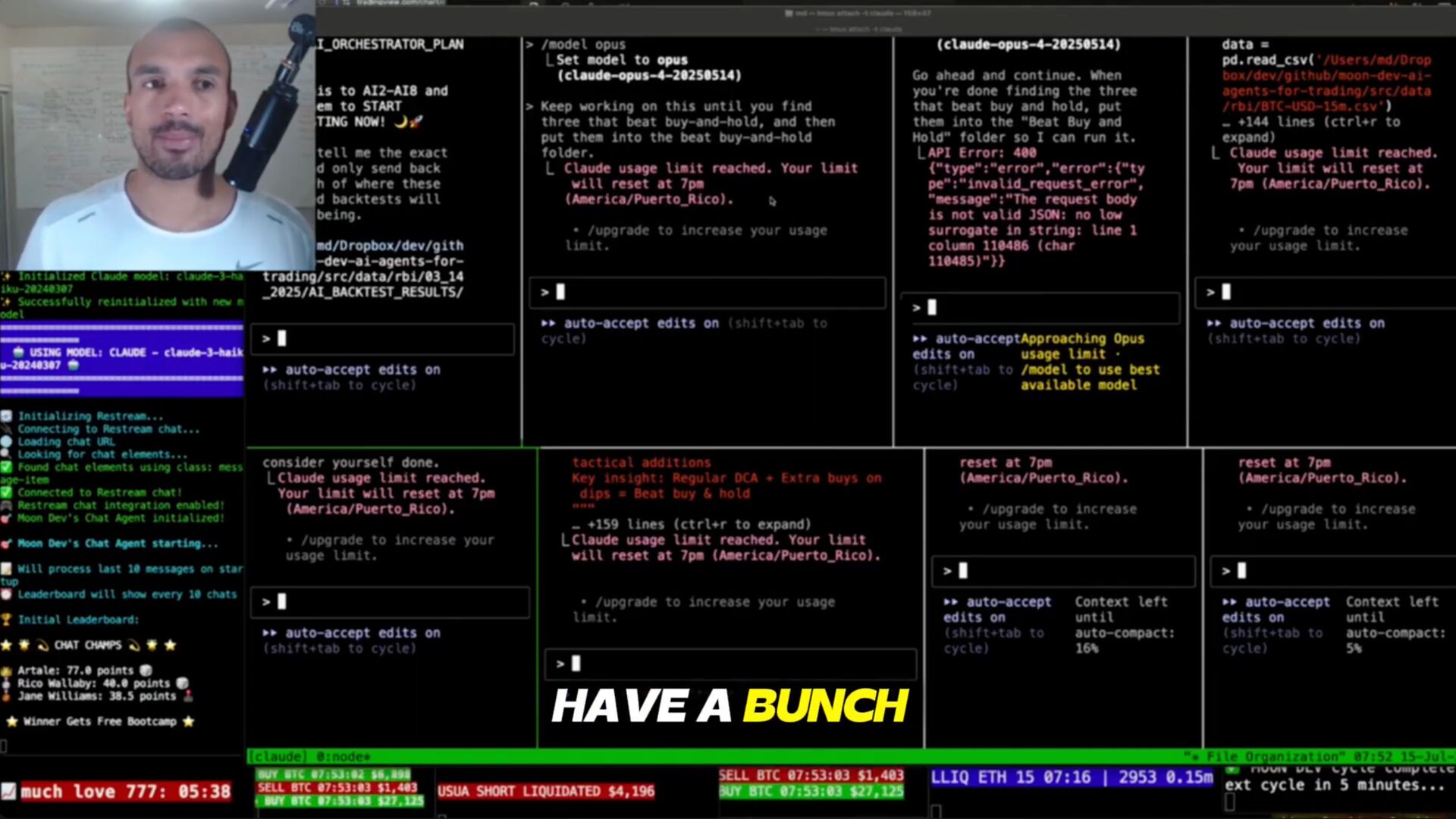Click the trophy icon beside Initial Leaderboard
Screen dimensions: 1456x819
[7, 620]
